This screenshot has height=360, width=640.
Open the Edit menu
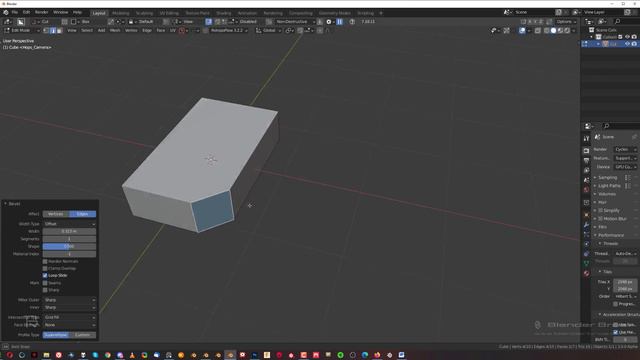click(27, 13)
